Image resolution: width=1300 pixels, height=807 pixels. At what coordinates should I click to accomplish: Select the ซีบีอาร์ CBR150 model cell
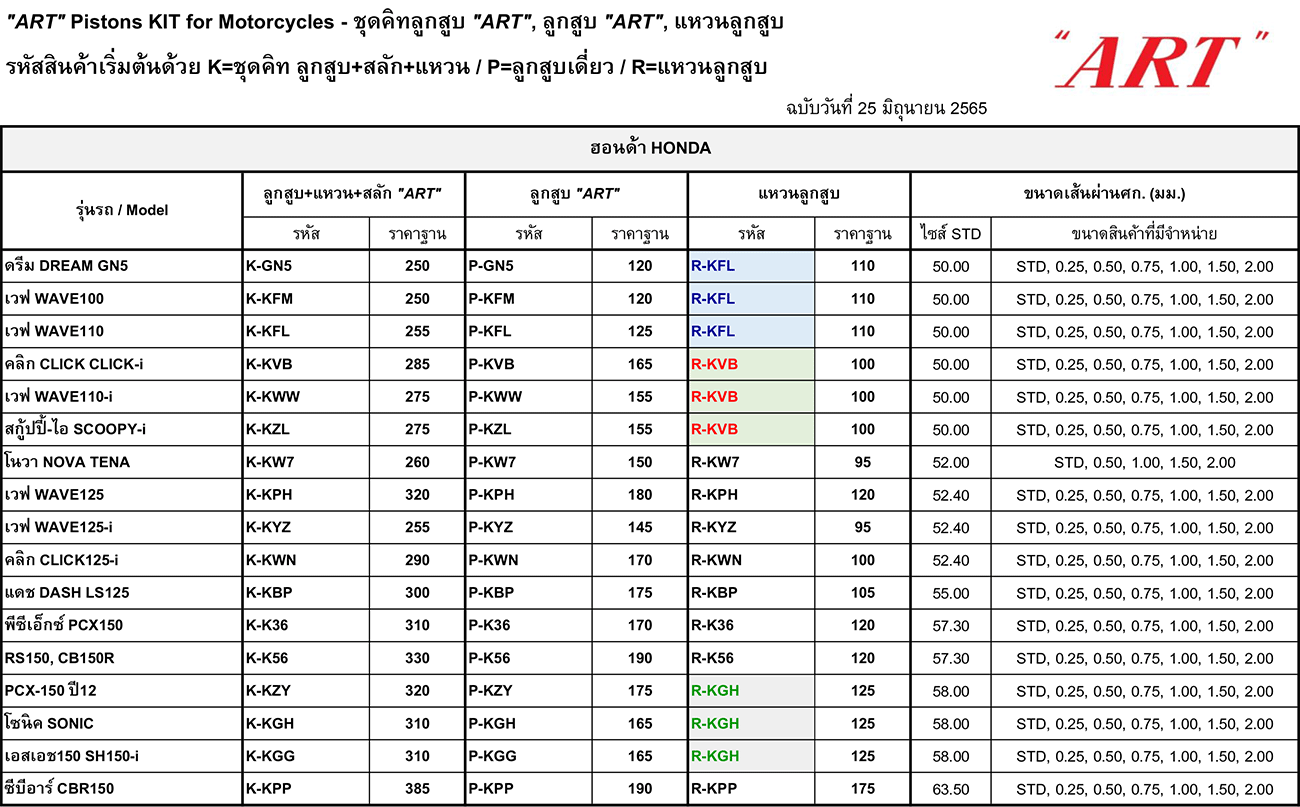(x=122, y=788)
